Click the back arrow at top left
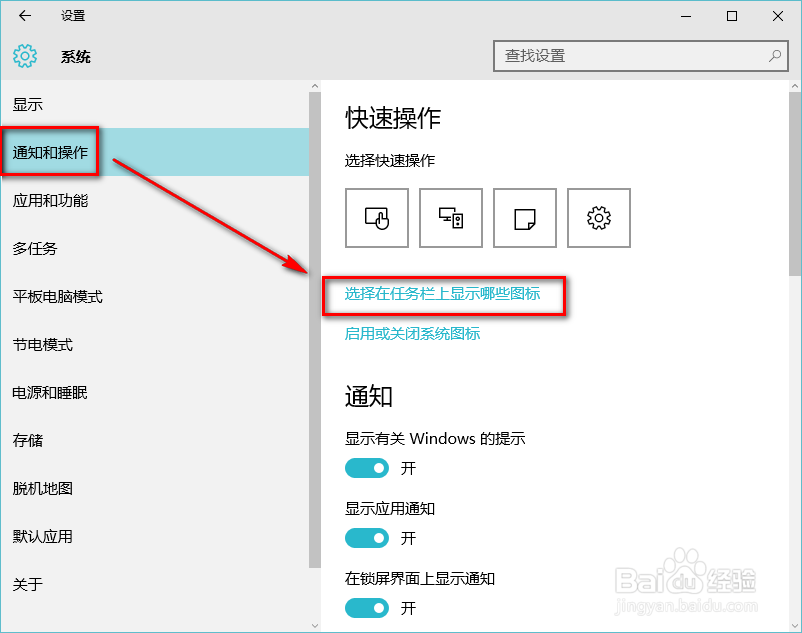The height and width of the screenshot is (633, 802). pyautogui.click(x=24, y=16)
